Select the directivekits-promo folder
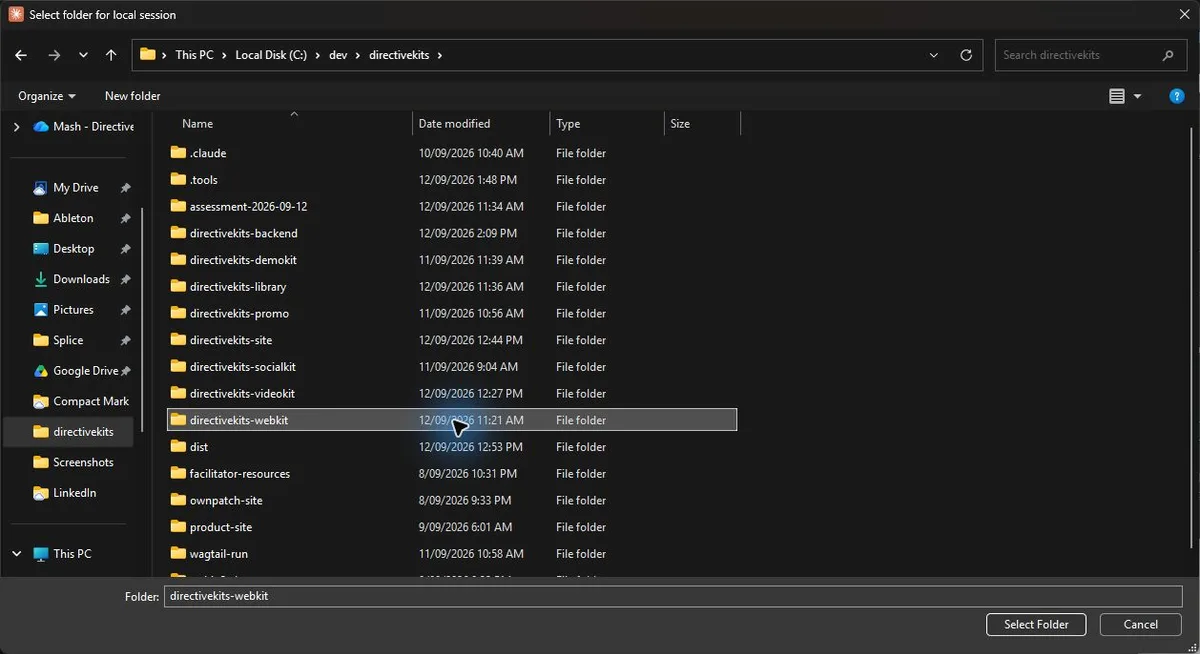Image resolution: width=1200 pixels, height=654 pixels. pyautogui.click(x=239, y=313)
